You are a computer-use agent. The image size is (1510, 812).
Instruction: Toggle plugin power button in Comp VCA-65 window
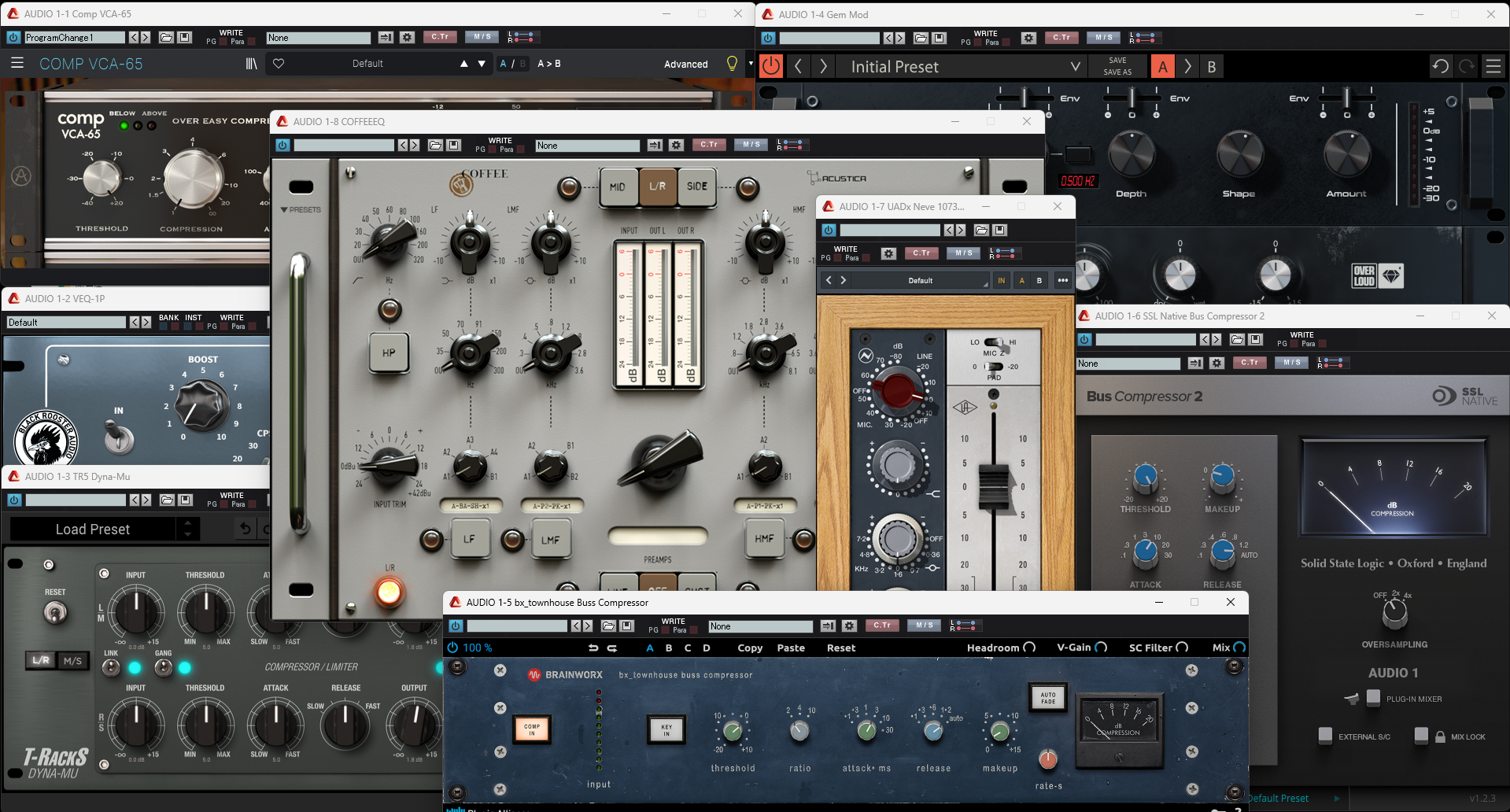(13, 37)
